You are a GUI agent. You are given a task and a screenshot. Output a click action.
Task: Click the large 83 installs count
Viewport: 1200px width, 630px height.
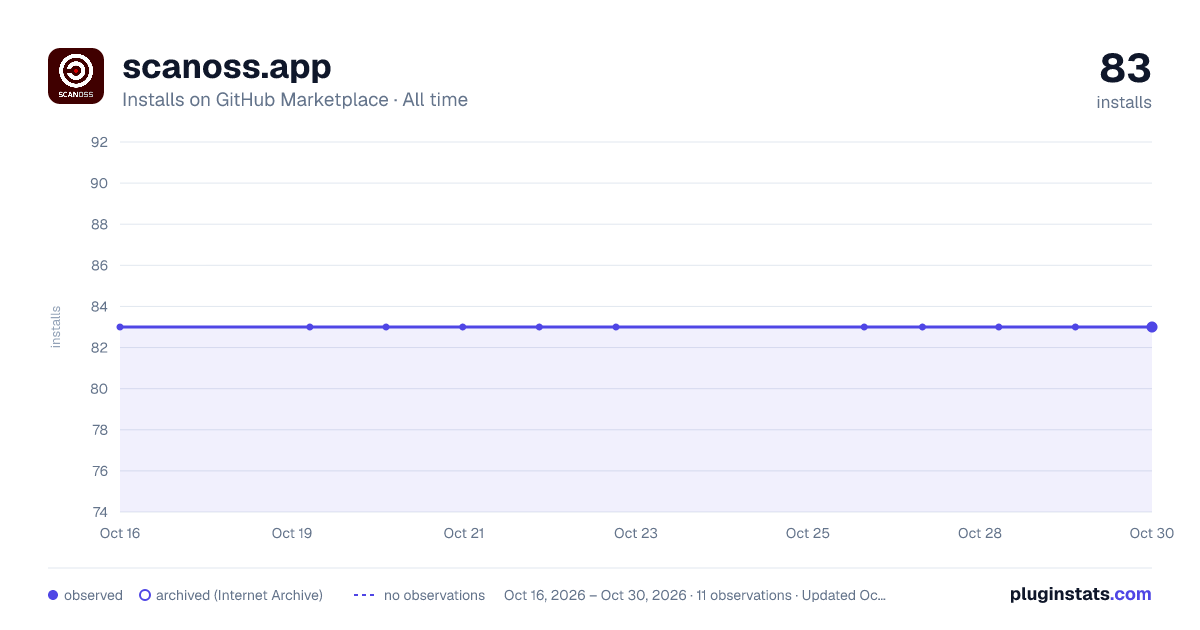tap(1125, 69)
